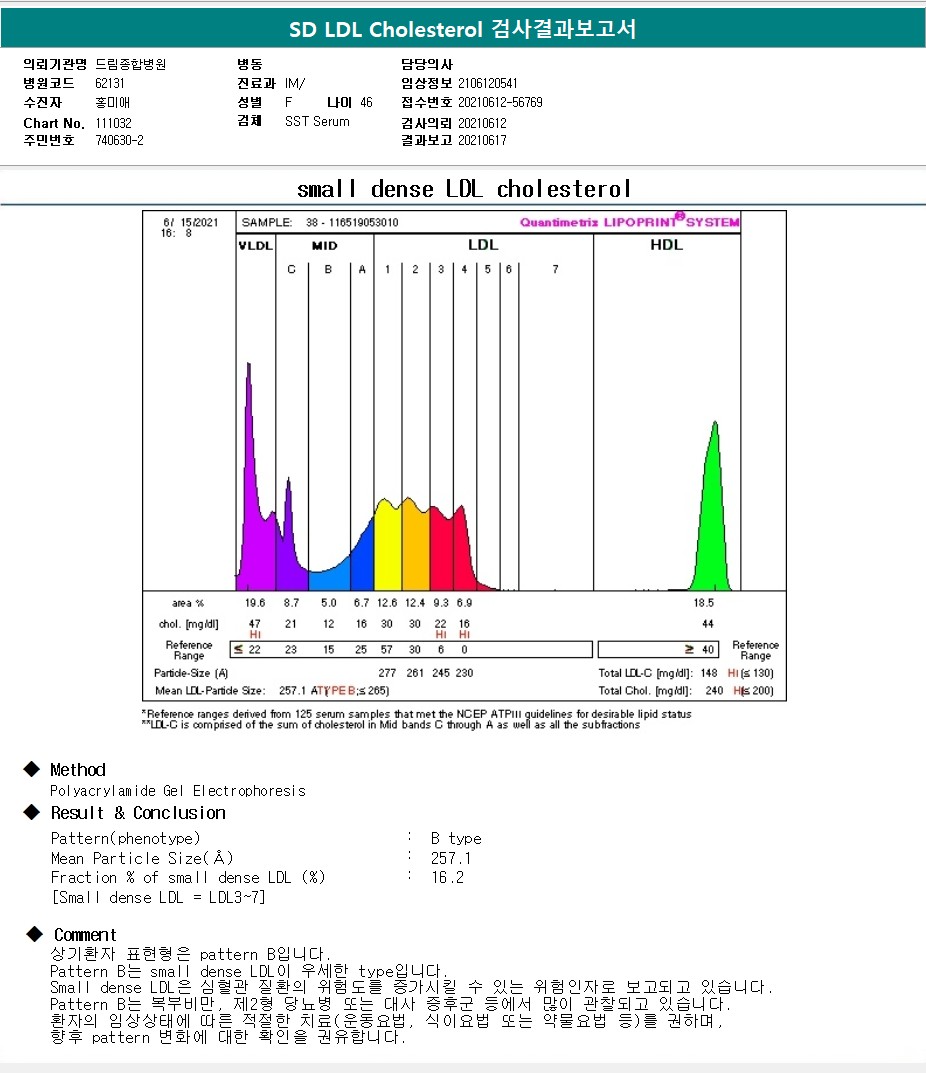This screenshot has height=1073, width=926.
Task: Select the hospital name '드림종합병원'
Action: 131,64
